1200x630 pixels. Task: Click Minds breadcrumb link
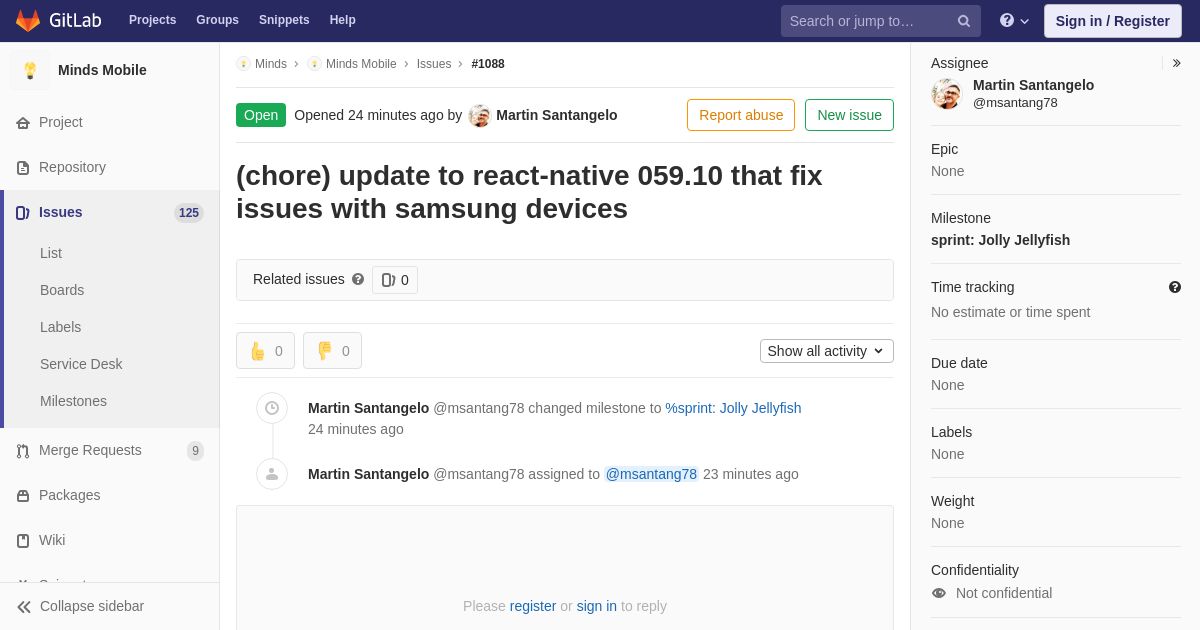(271, 64)
